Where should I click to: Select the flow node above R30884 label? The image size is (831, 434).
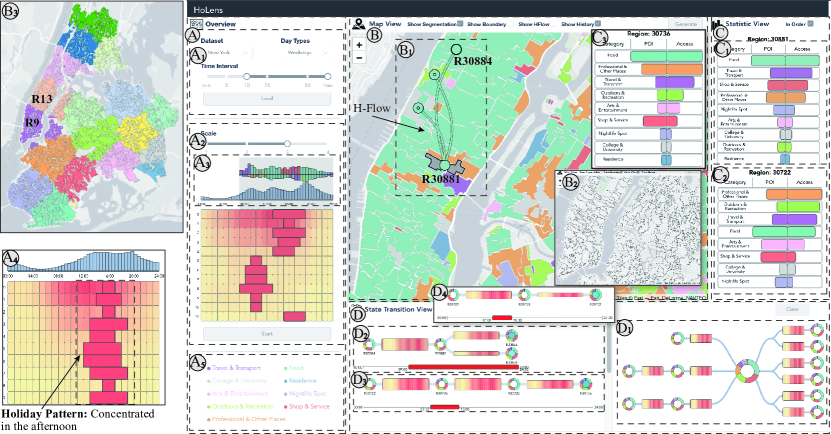pos(456,49)
